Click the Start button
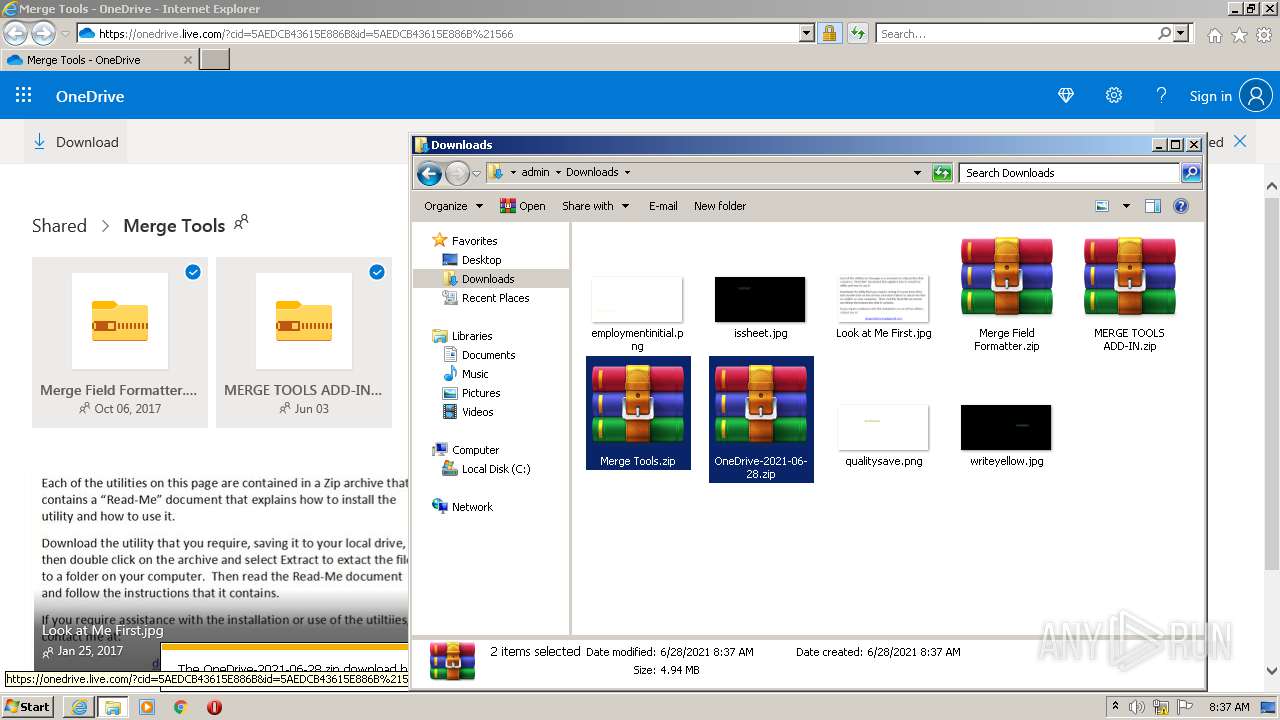The width and height of the screenshot is (1280, 720). [x=28, y=707]
